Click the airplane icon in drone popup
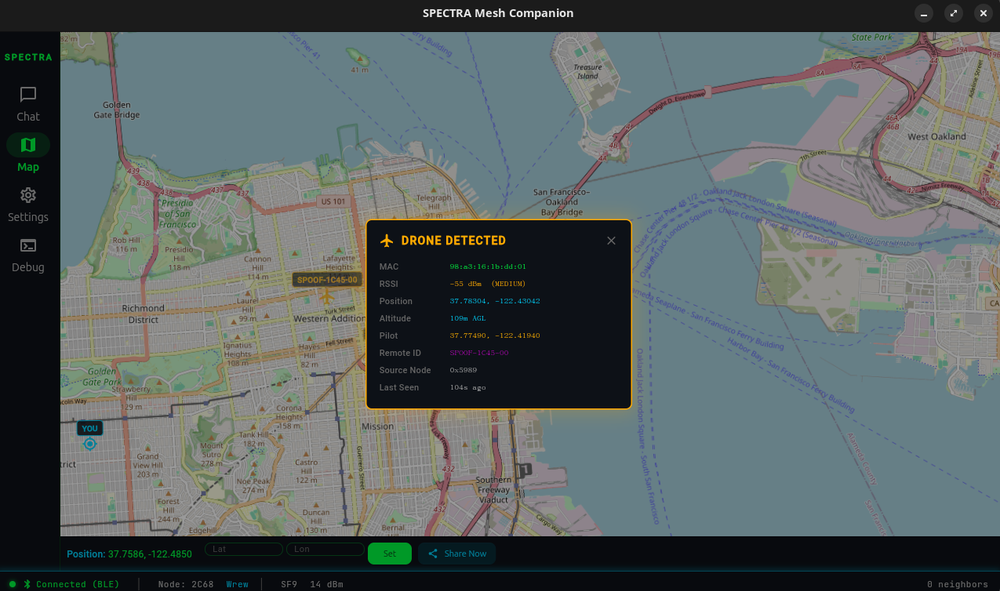 (x=387, y=241)
